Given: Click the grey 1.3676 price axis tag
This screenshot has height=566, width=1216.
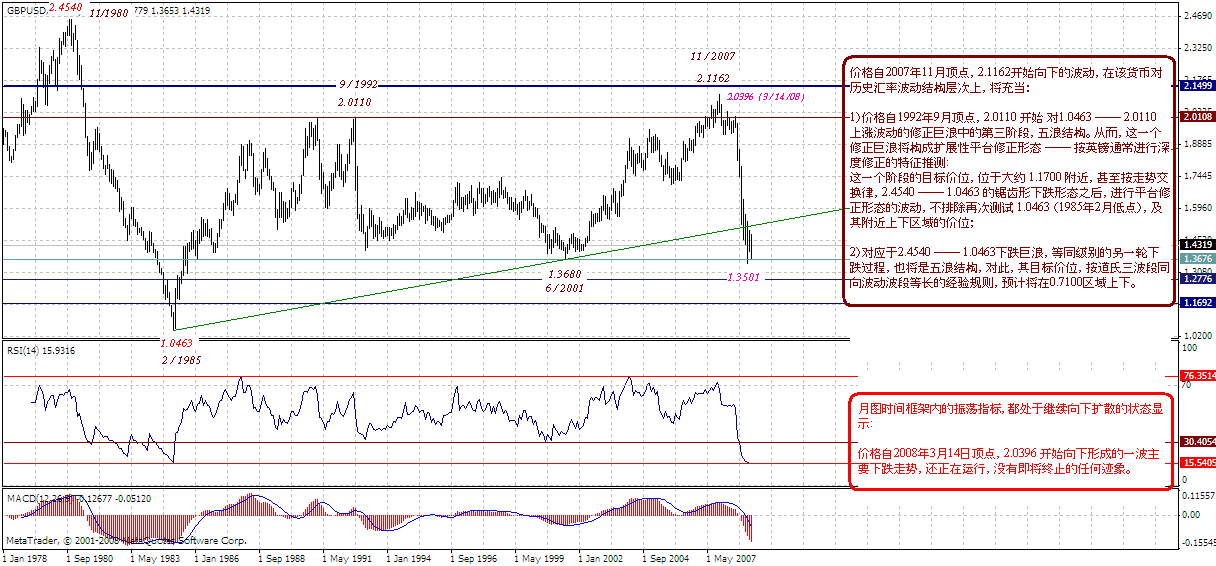Looking at the screenshot, I should (x=1197, y=259).
